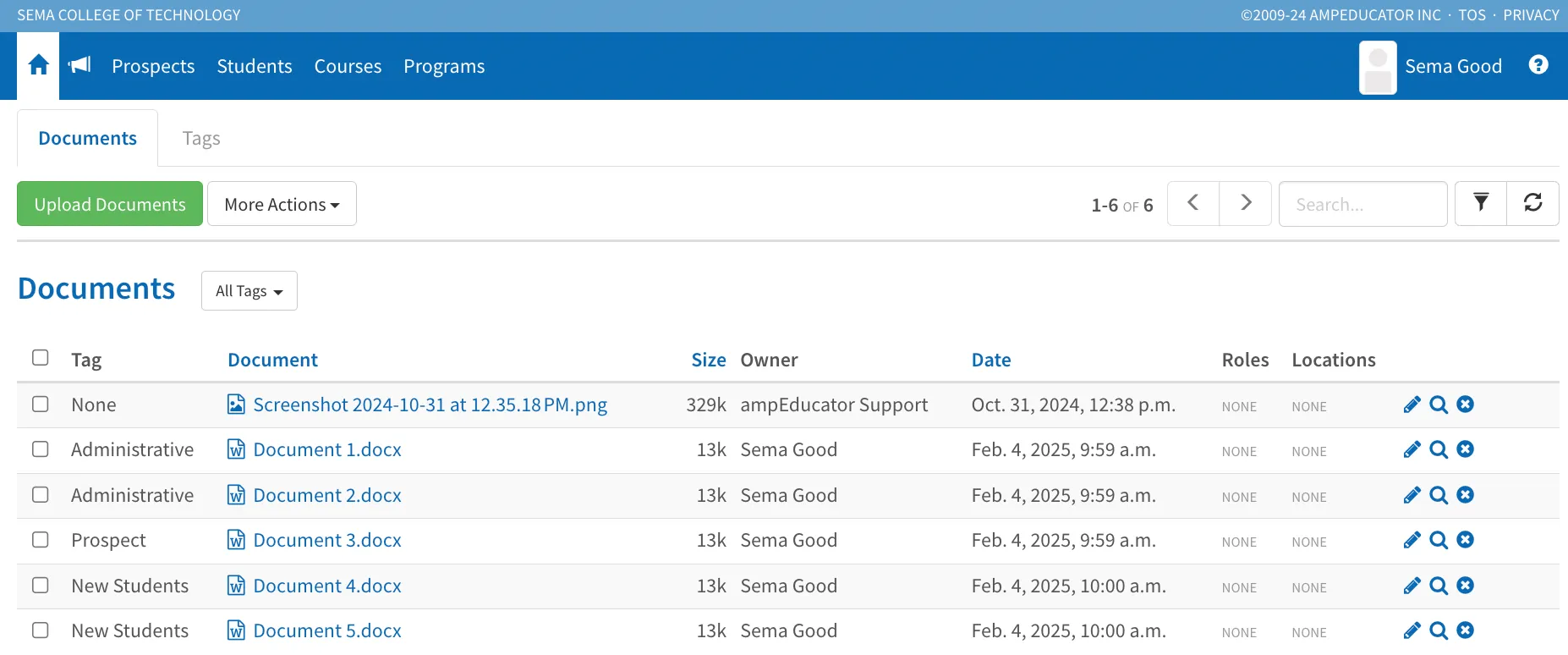This screenshot has height=655, width=1568.
Task: Click the Upload Documents button
Action: tap(110, 204)
